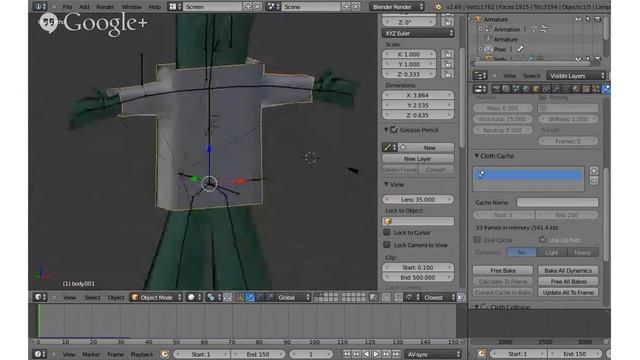Open the Global orientation dropdown
Screen dimensions: 640x360
[293, 298]
